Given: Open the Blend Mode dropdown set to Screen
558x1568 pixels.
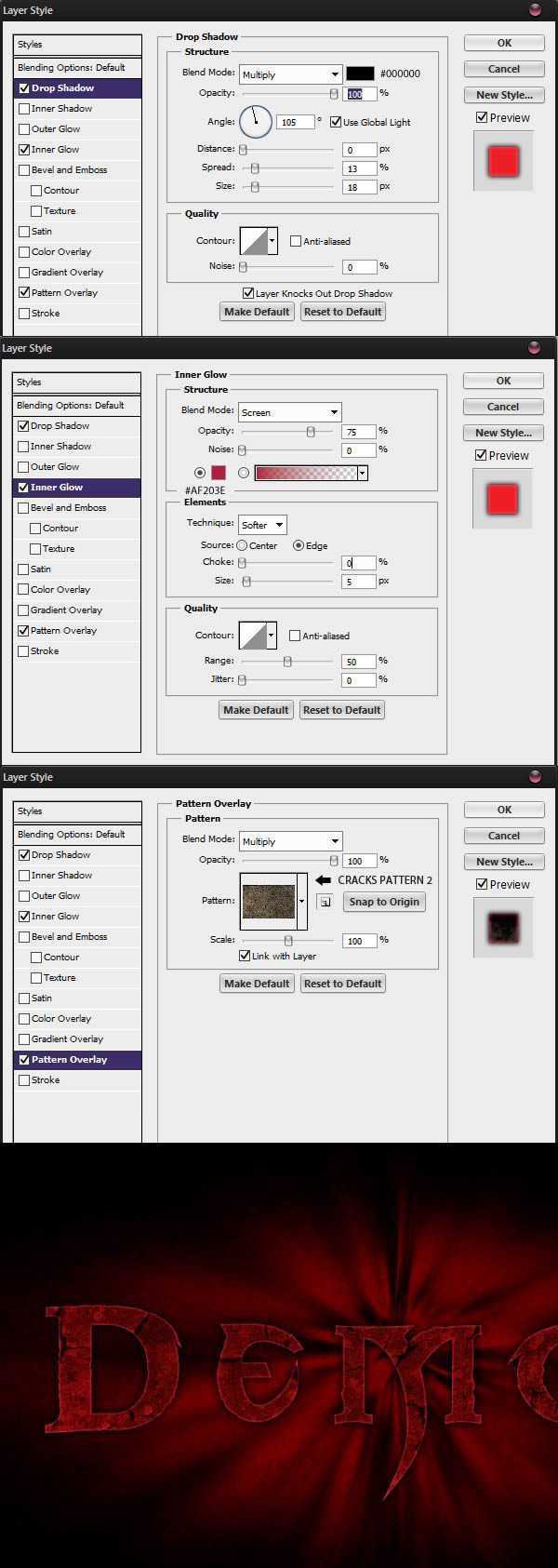Looking at the screenshot, I should click(x=289, y=412).
